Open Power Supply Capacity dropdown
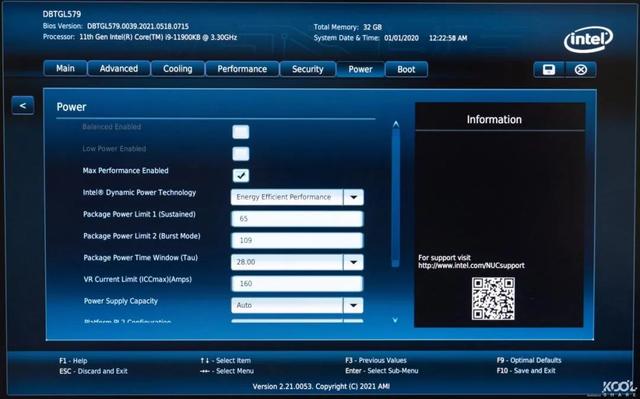640x399 pixels. [297, 305]
